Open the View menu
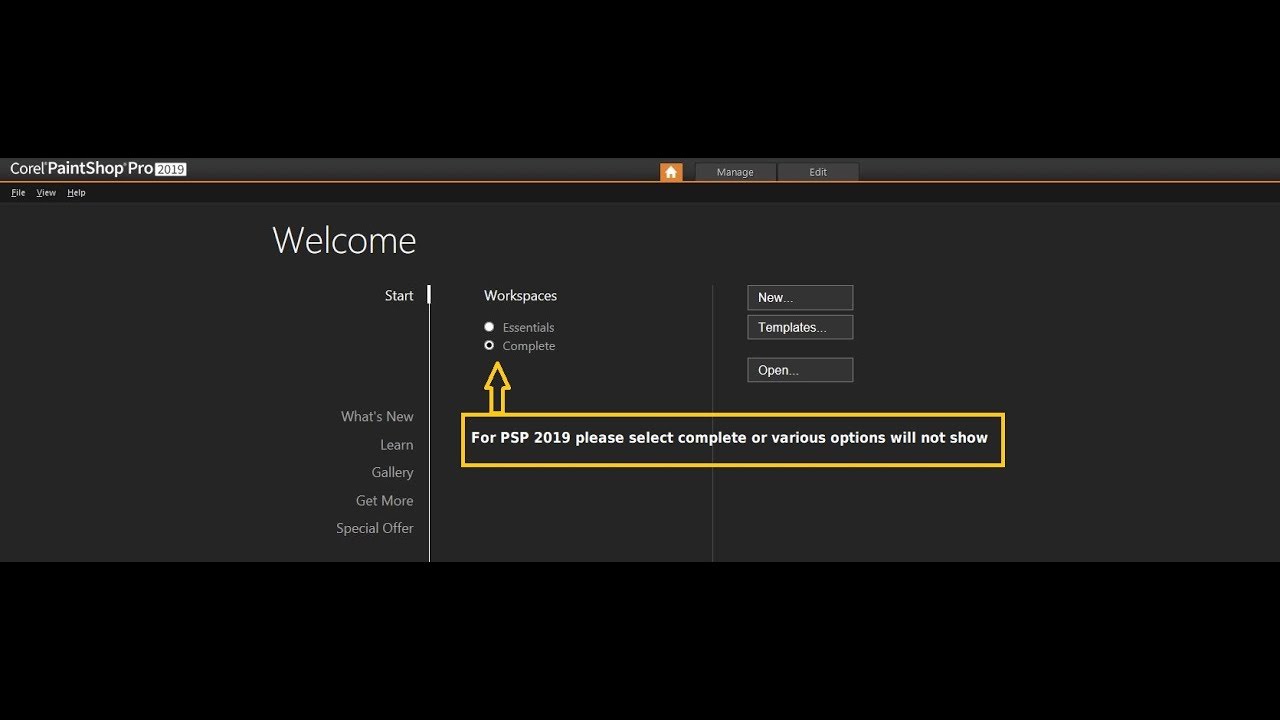The width and height of the screenshot is (1280, 720). tap(46, 192)
